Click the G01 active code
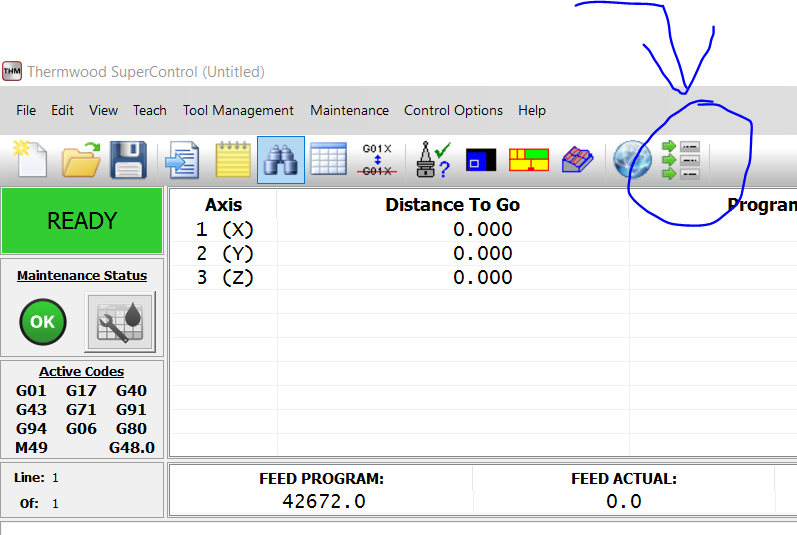Image resolution: width=797 pixels, height=535 pixels. (31, 391)
